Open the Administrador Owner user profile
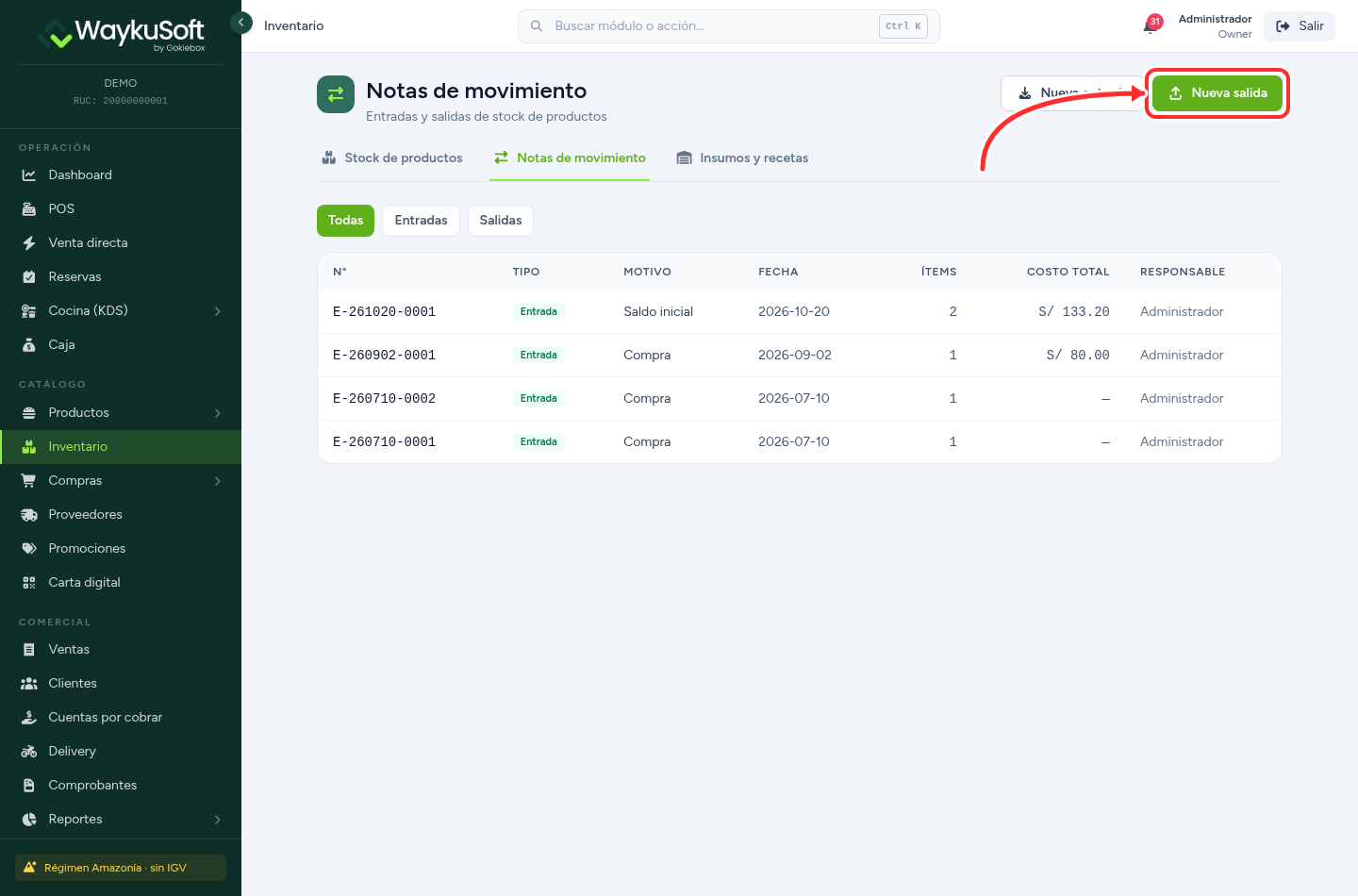 pyautogui.click(x=1215, y=26)
